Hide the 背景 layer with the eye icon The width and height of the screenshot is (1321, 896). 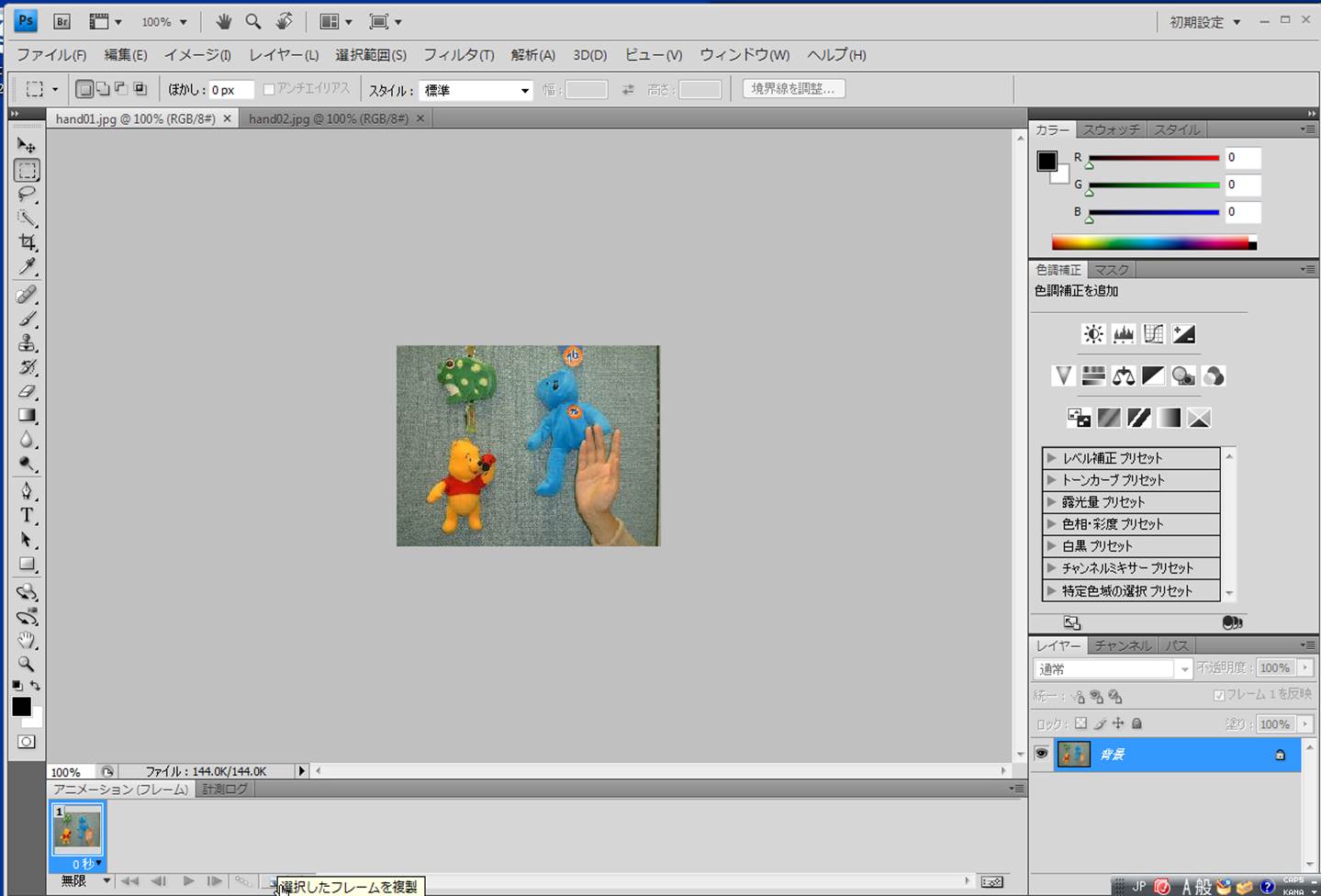pyautogui.click(x=1041, y=754)
